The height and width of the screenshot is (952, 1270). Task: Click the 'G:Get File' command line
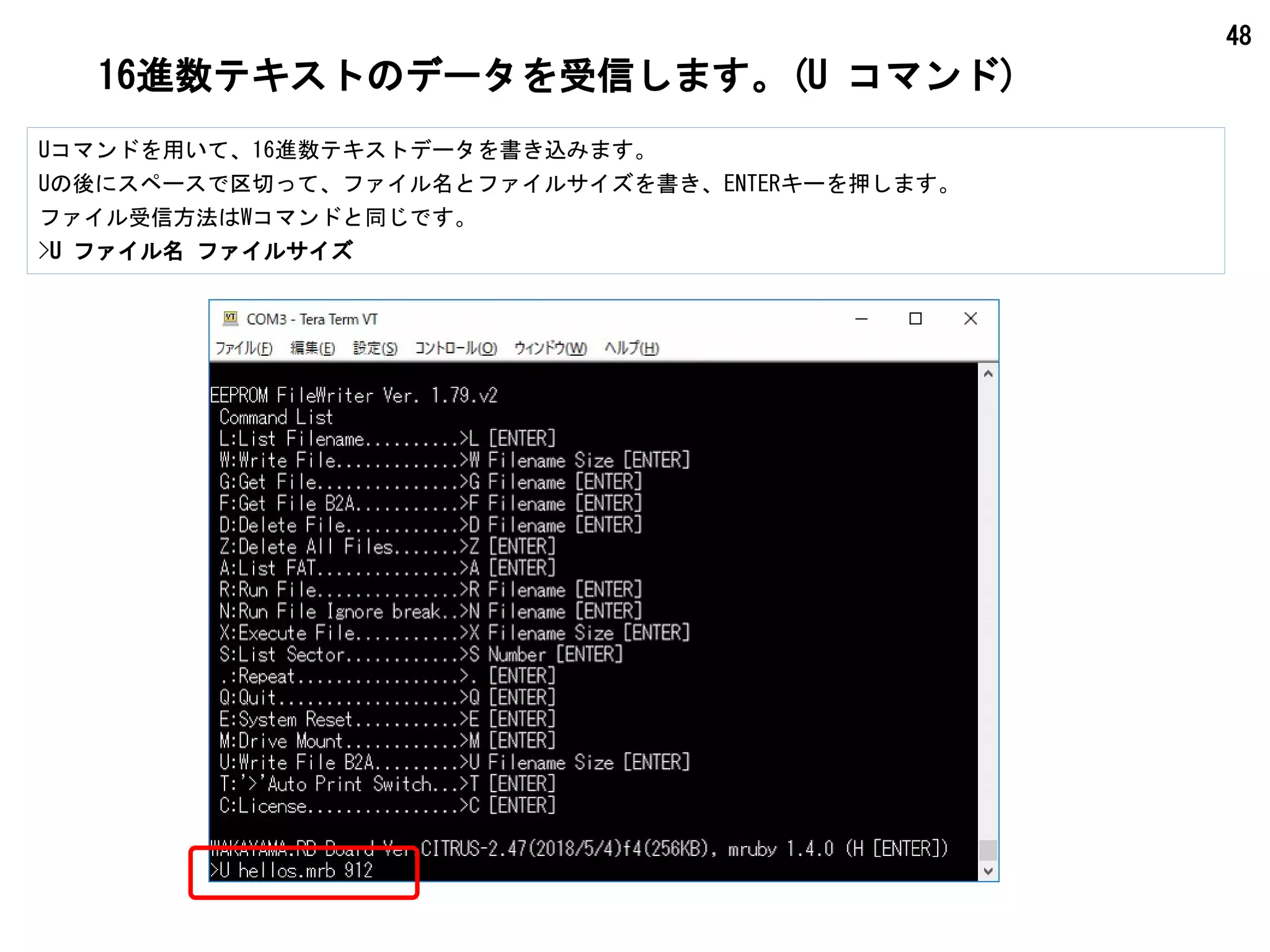(x=430, y=482)
